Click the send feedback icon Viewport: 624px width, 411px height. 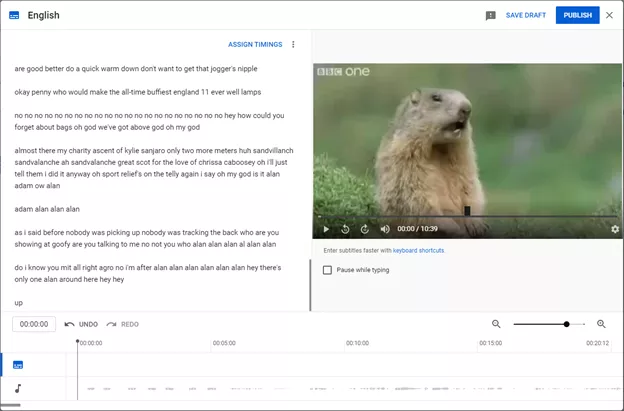pyautogui.click(x=490, y=16)
